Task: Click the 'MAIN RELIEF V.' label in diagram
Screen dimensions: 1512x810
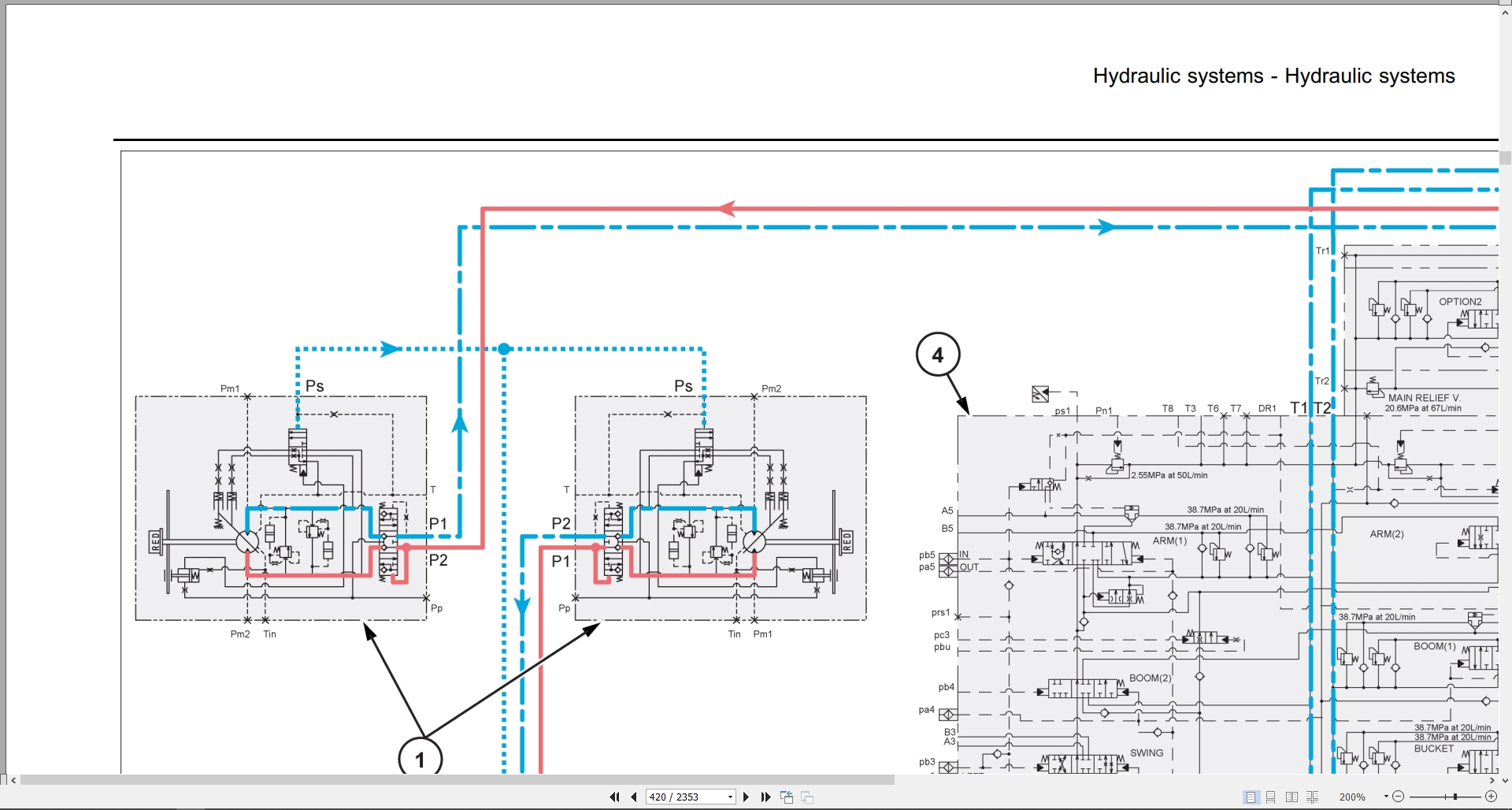Action: (x=1424, y=398)
